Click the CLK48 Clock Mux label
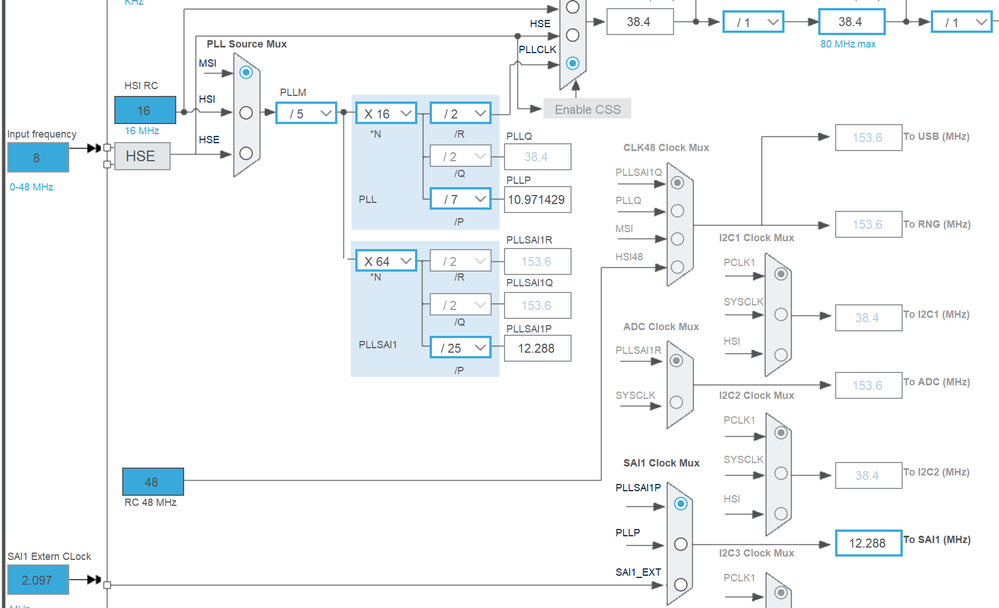 click(x=666, y=147)
